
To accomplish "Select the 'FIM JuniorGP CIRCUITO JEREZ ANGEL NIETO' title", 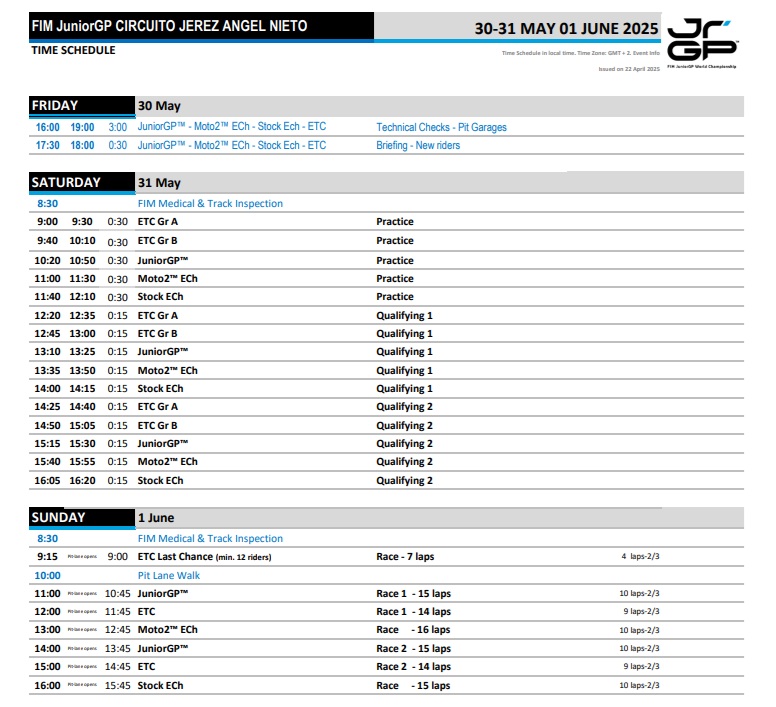I will coord(169,26).
